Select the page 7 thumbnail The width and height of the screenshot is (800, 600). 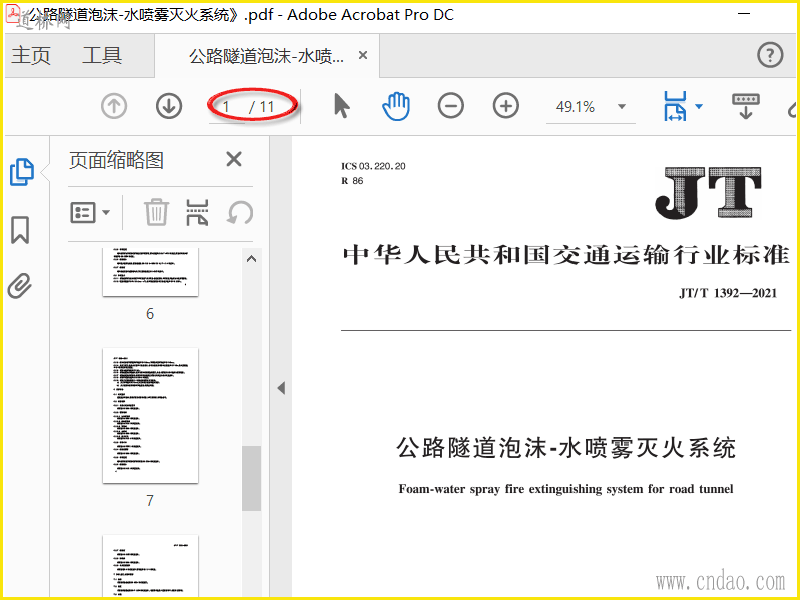click(x=151, y=415)
